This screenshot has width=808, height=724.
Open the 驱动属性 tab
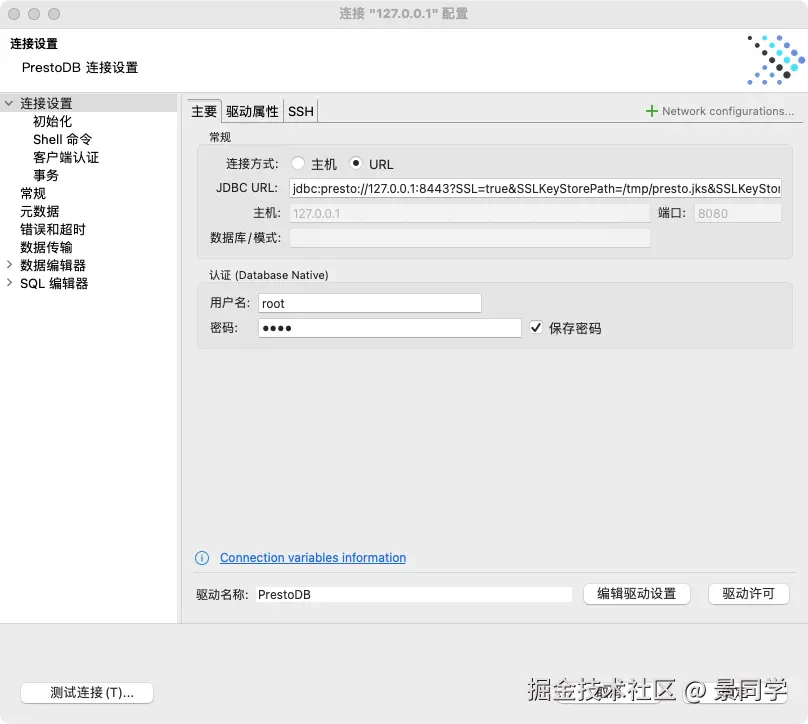(252, 111)
